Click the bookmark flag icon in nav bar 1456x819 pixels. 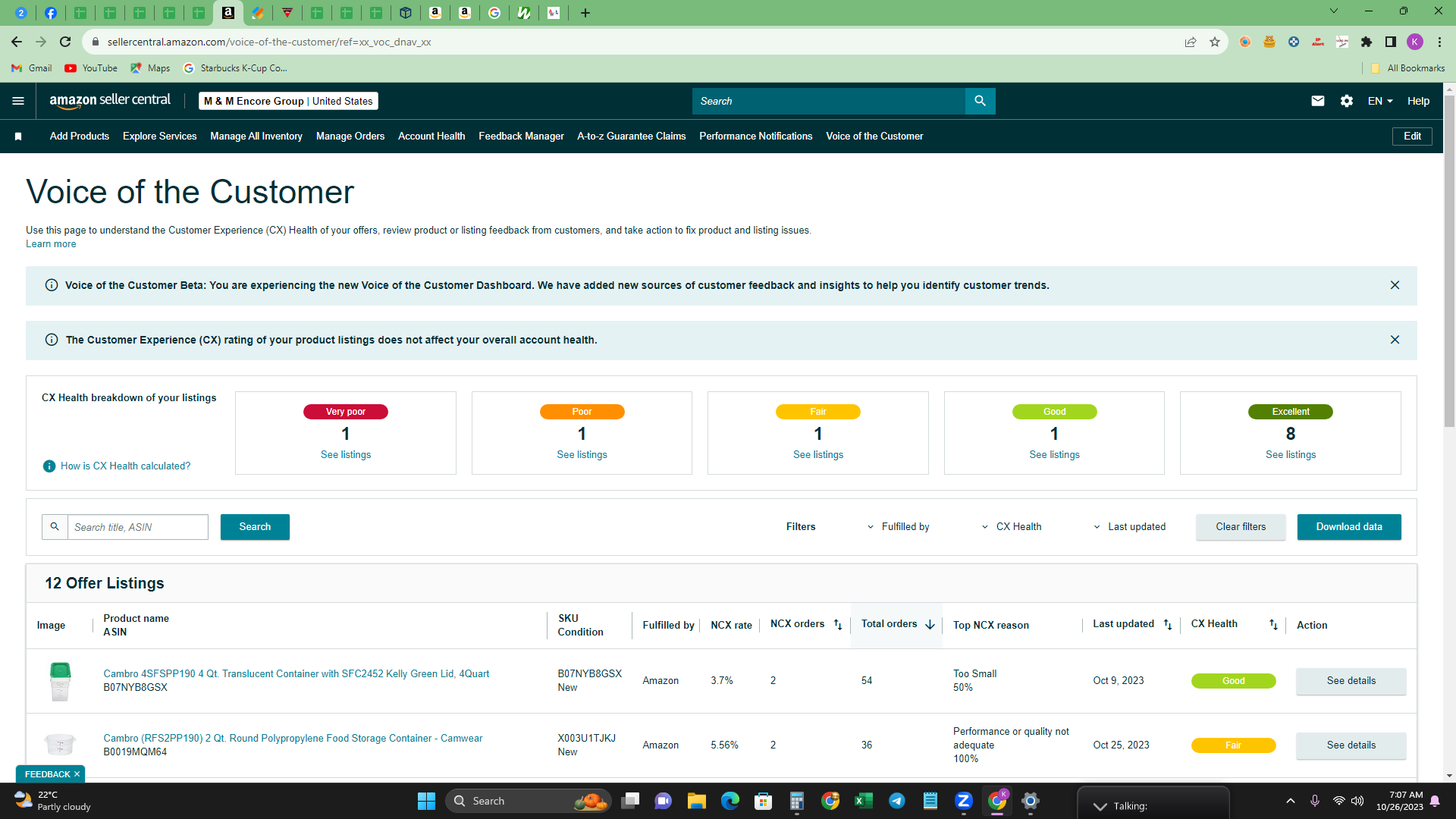18,136
